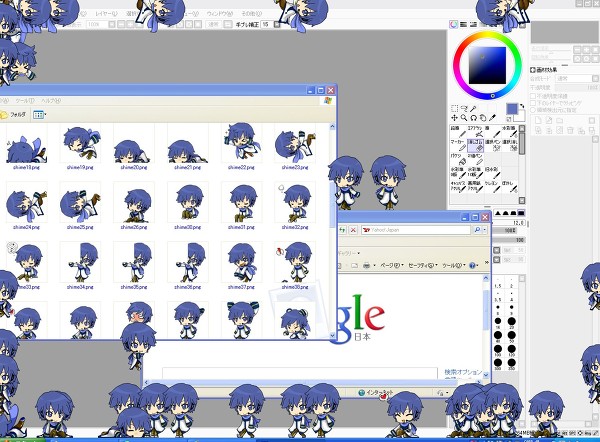Click the stop X button in Internet Explorer
Viewport: 600px width, 442px height.
tap(353, 230)
